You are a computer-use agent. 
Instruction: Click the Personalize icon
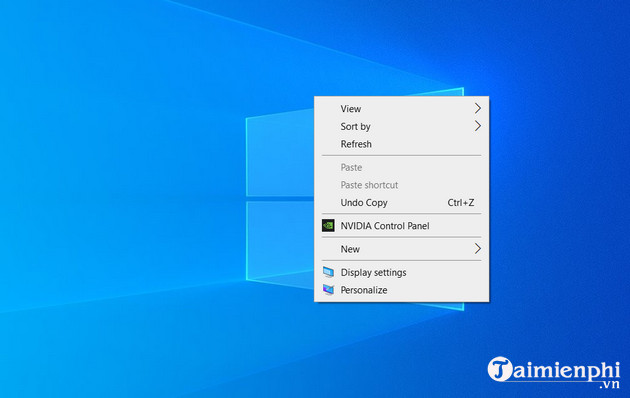click(328, 290)
